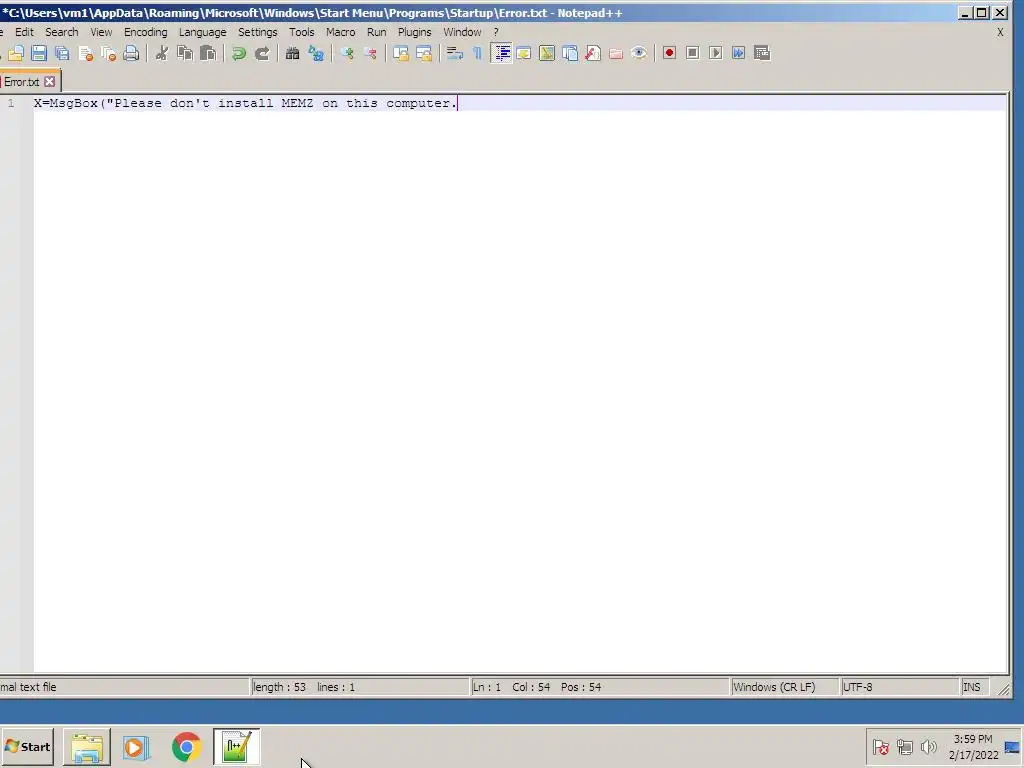The width and height of the screenshot is (1024, 768).
Task: Click the MsgBox text on line 1
Action: coord(74,103)
